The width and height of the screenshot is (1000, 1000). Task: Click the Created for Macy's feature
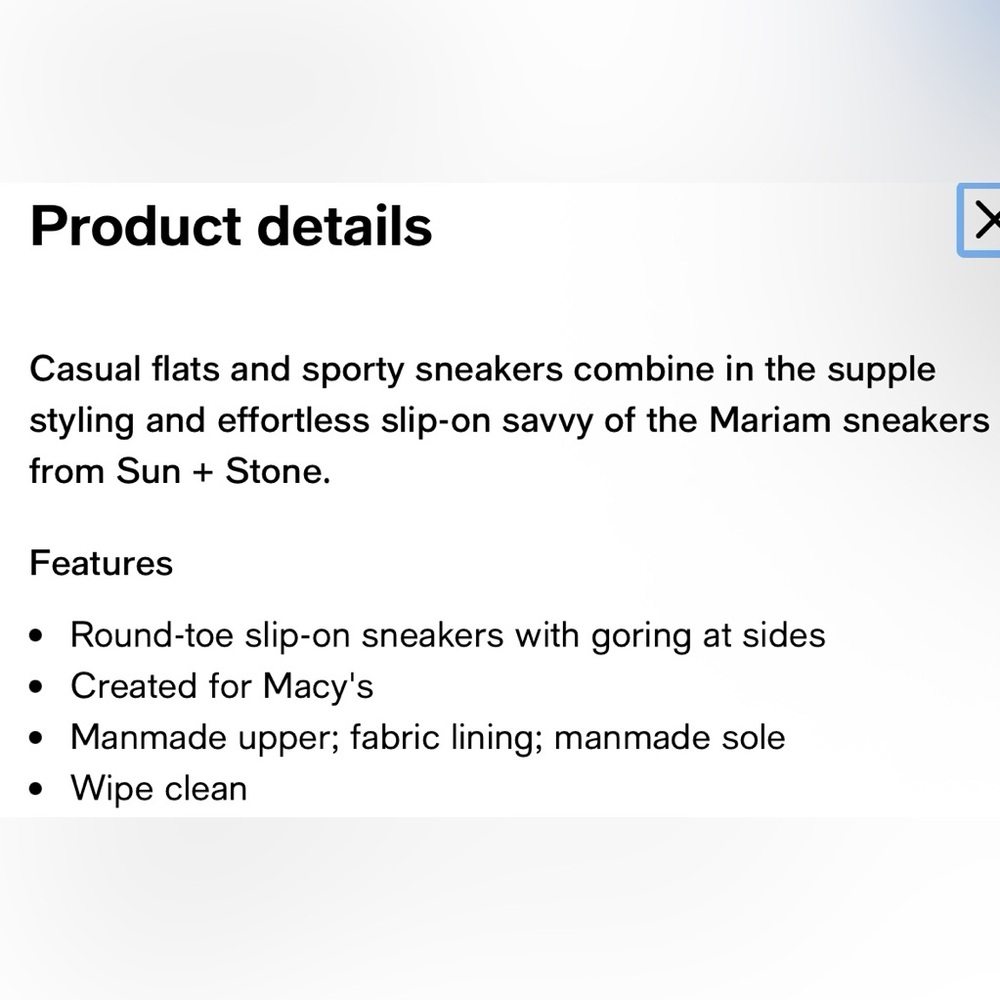tap(222, 686)
